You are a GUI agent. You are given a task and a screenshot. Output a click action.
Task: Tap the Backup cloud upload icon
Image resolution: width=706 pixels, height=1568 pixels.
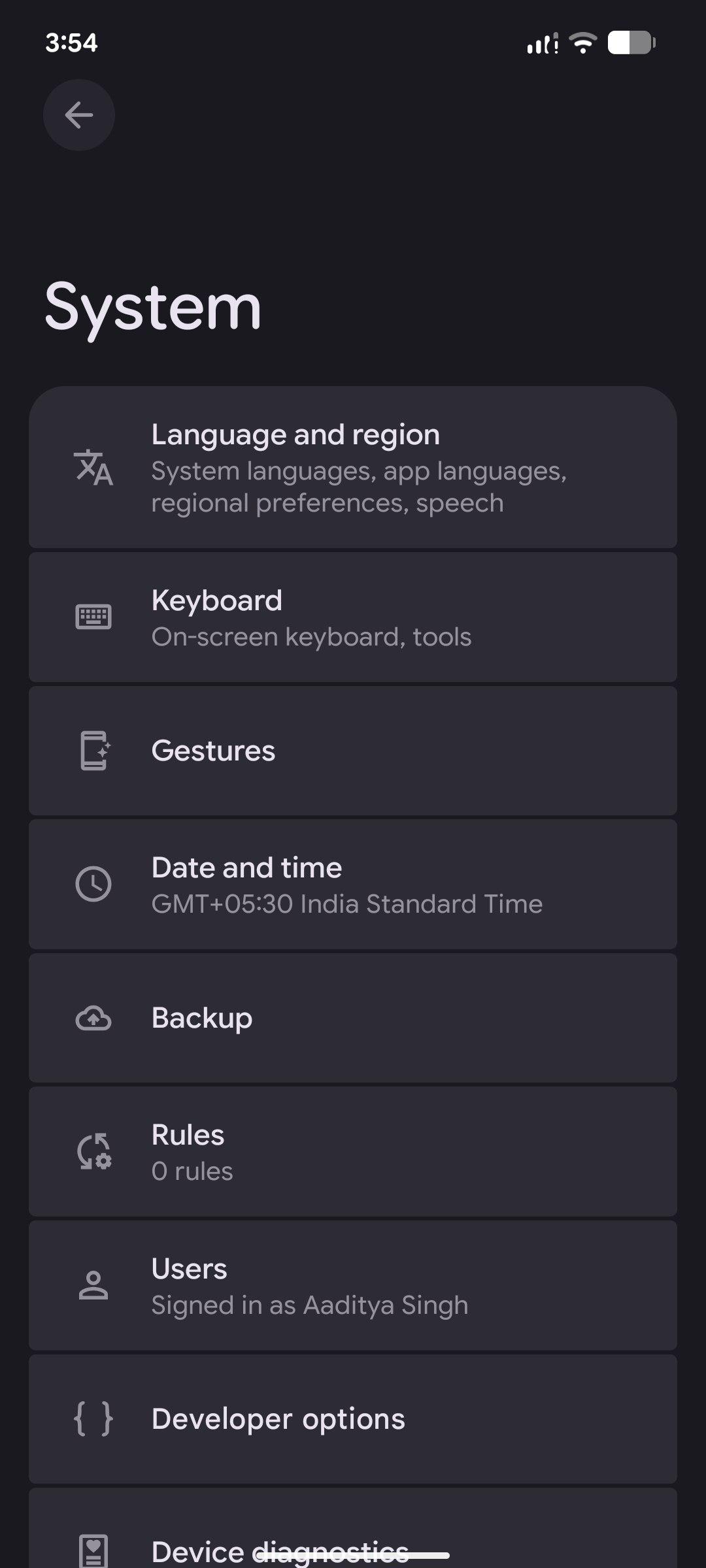click(93, 1018)
